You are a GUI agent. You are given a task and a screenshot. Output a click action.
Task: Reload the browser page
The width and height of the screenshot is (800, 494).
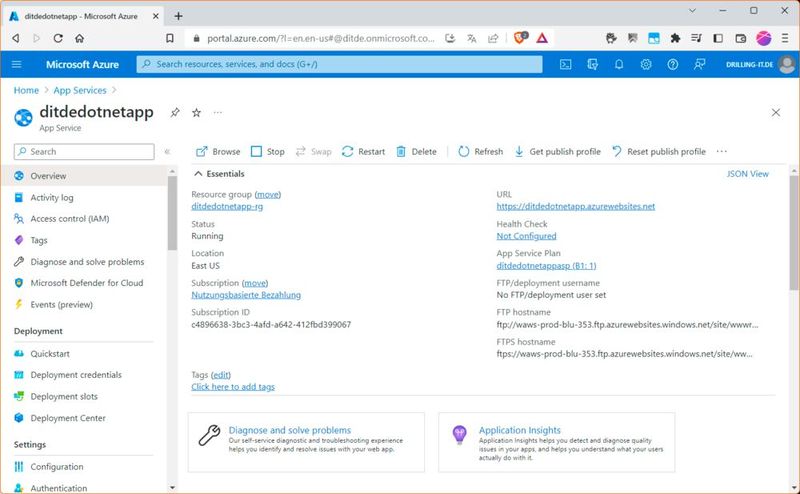point(58,38)
